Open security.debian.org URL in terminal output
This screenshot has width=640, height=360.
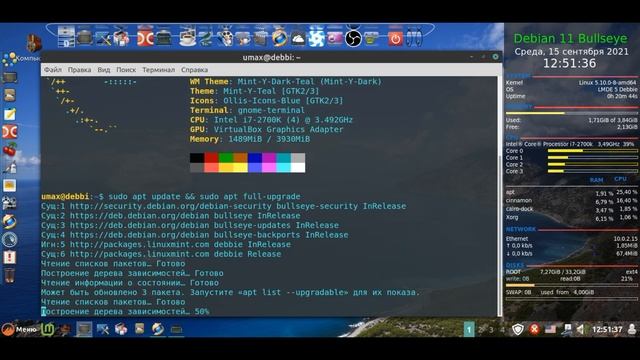click(x=170, y=206)
